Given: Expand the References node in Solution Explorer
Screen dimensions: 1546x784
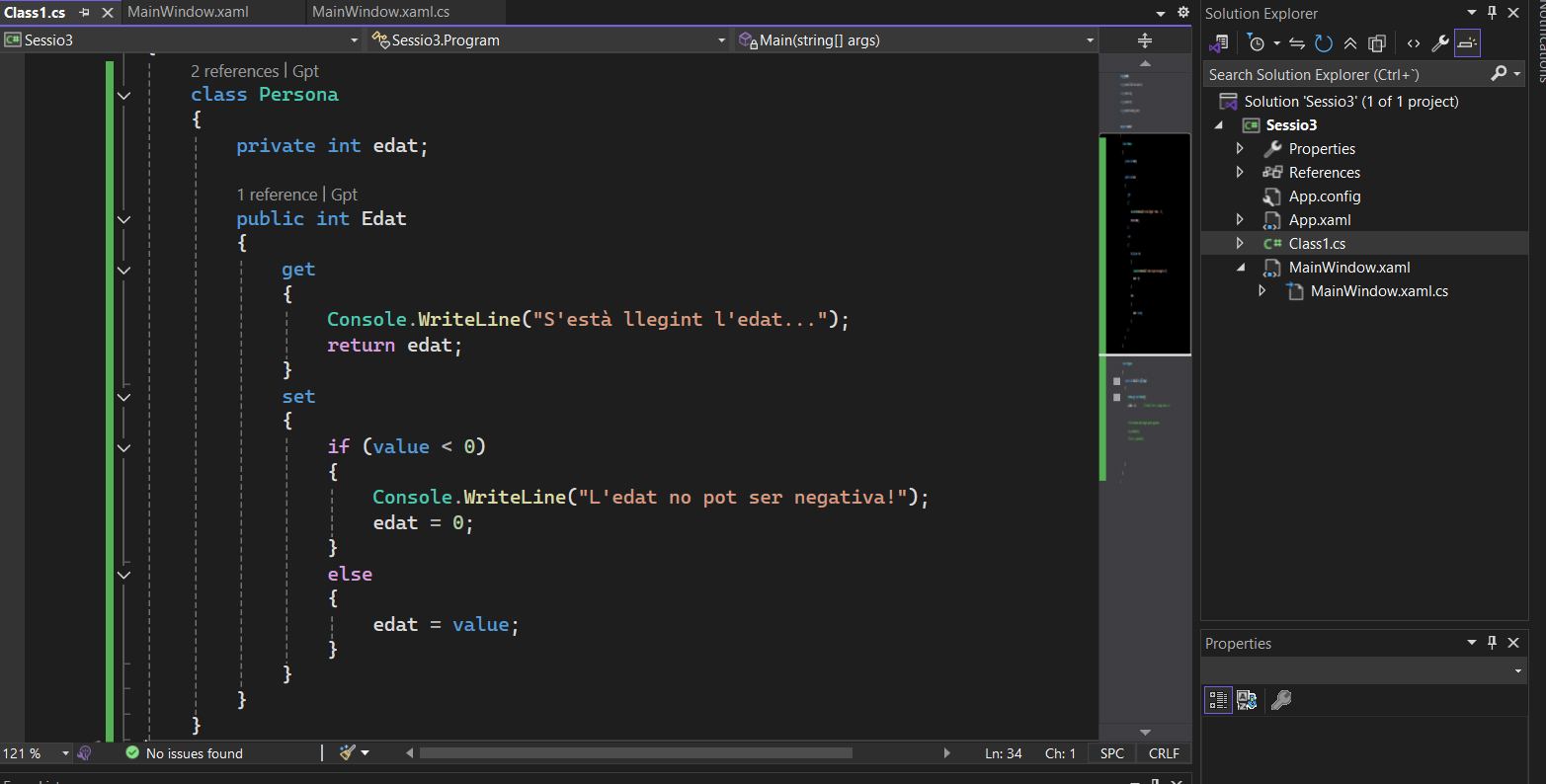Looking at the screenshot, I should pyautogui.click(x=1241, y=173).
